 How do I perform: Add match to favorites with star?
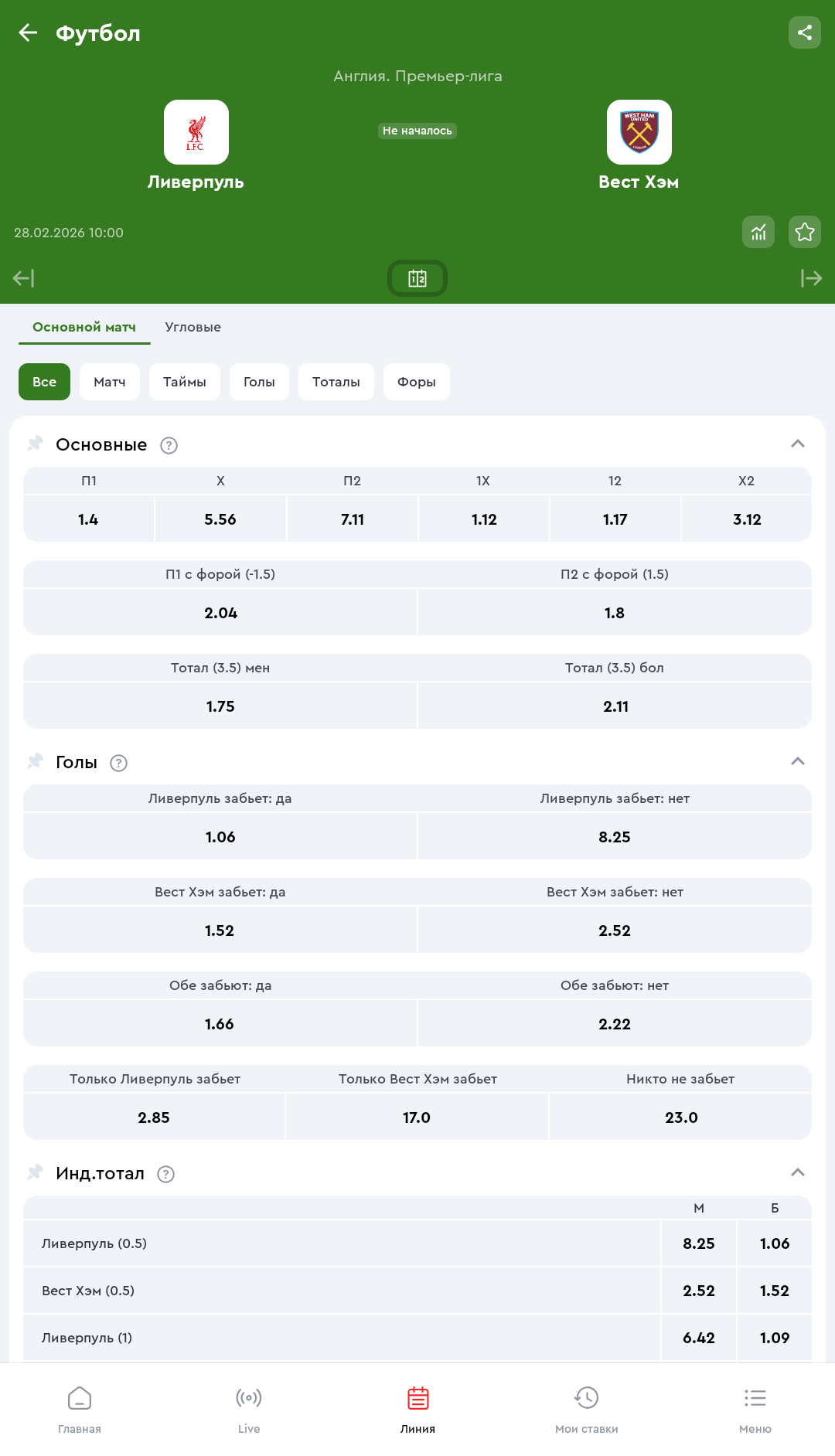coord(804,232)
